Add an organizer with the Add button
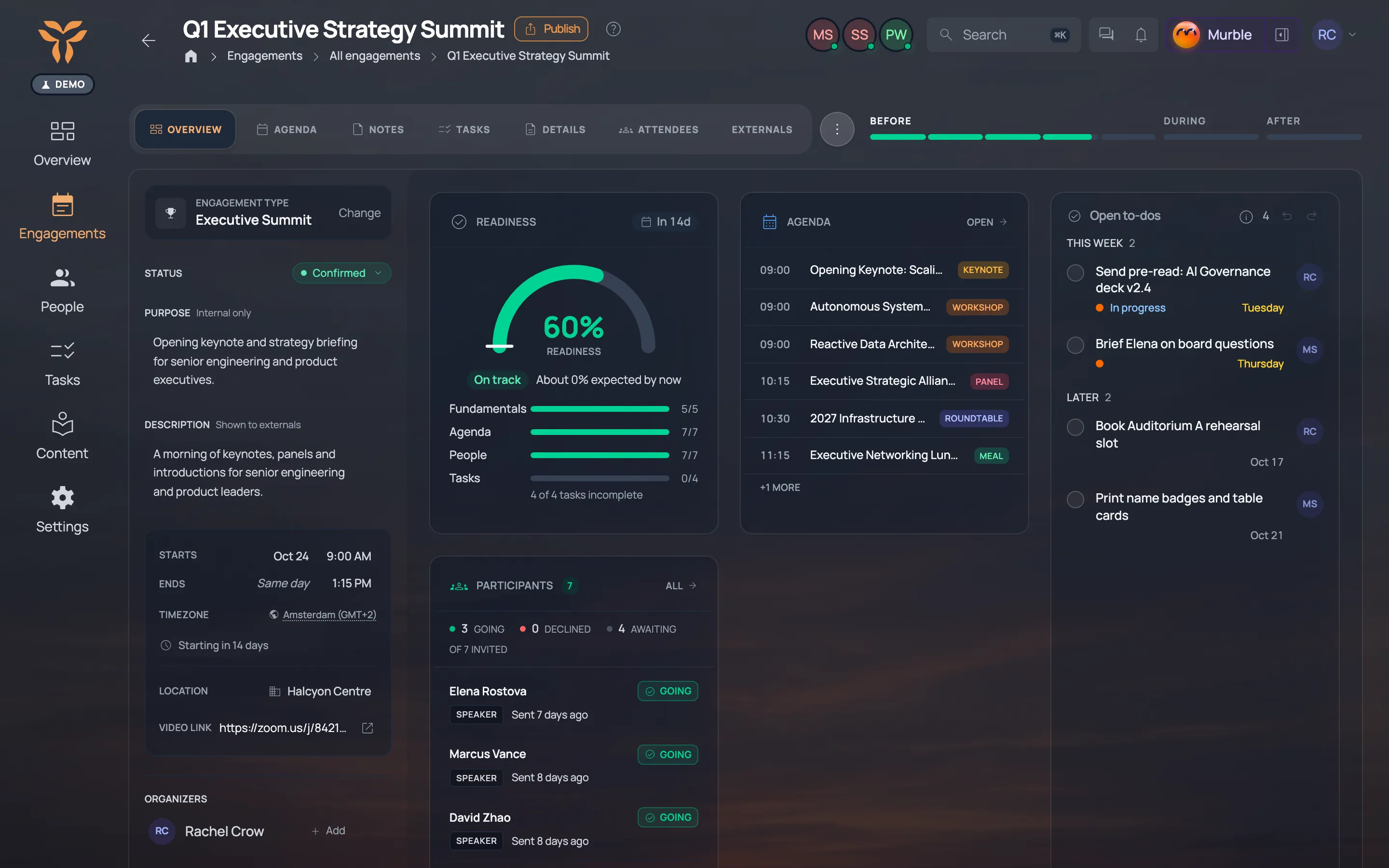Viewport: 1389px width, 868px height. [328, 831]
